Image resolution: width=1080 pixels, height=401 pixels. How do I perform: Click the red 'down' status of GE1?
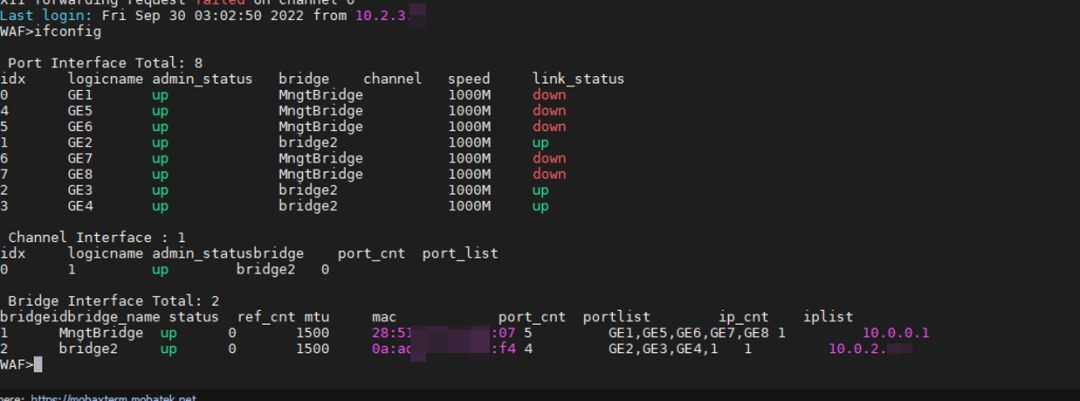tap(549, 94)
